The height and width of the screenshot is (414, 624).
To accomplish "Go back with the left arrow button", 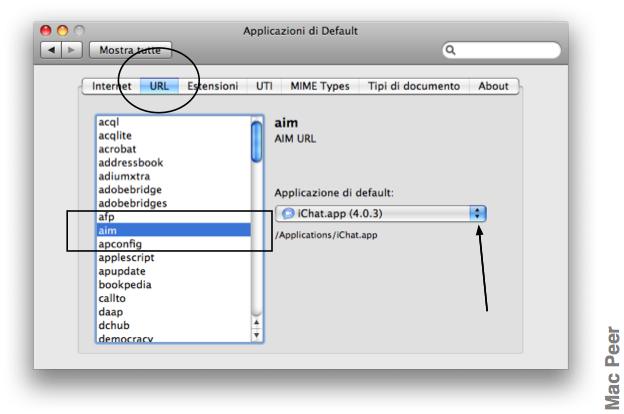I will tap(51, 50).
